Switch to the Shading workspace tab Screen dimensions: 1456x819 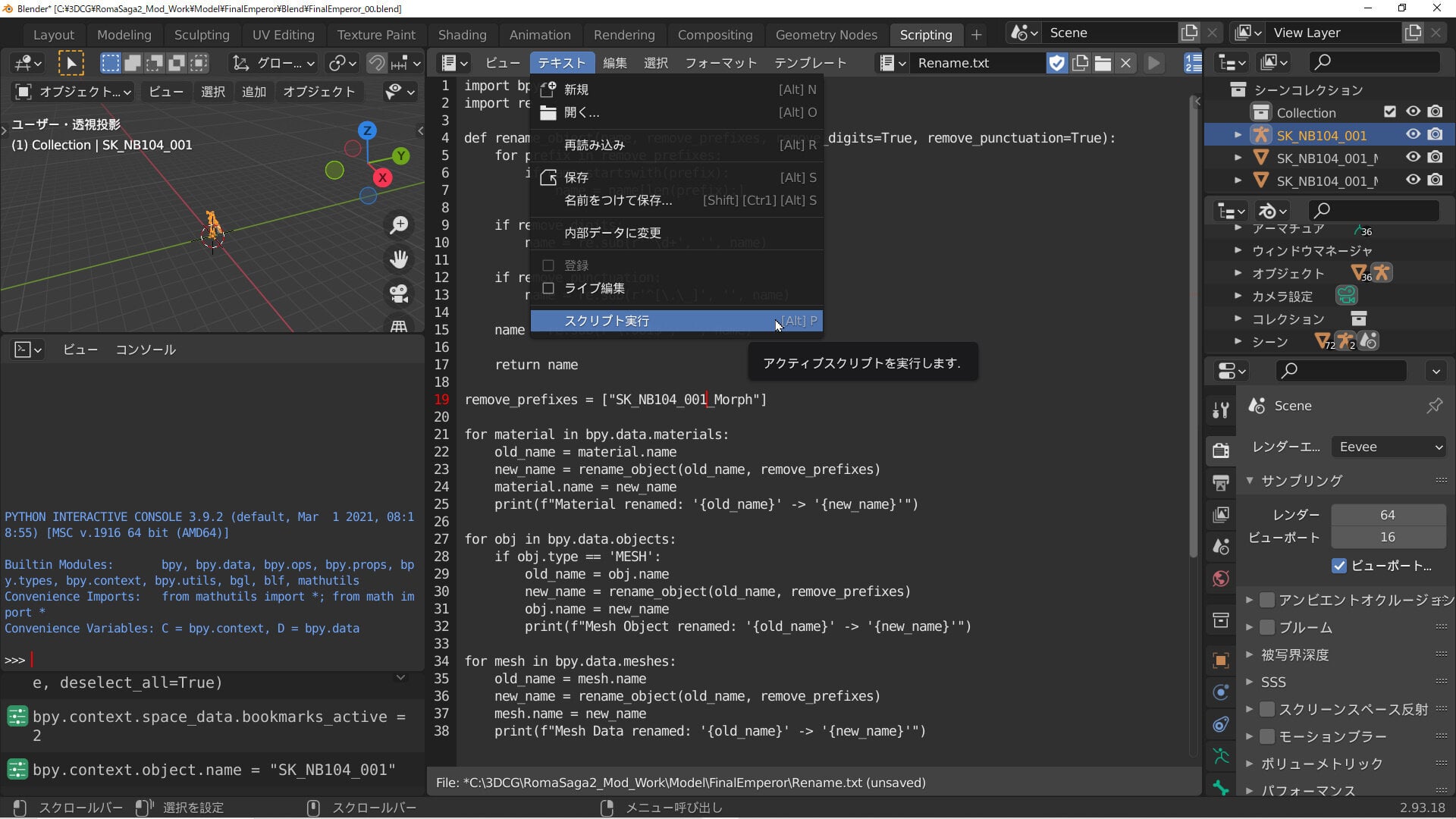click(x=462, y=35)
